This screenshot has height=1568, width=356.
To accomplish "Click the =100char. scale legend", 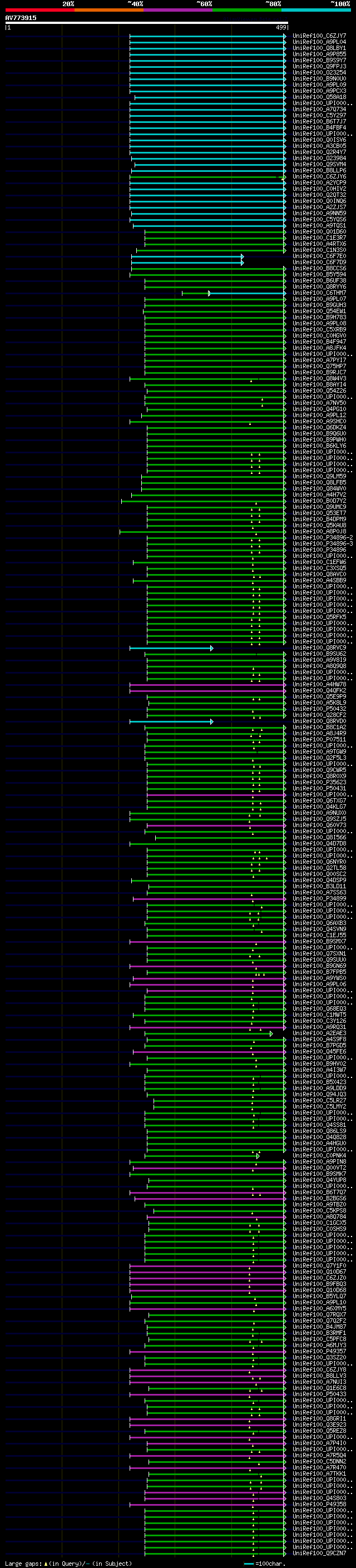I will pos(265,1563).
